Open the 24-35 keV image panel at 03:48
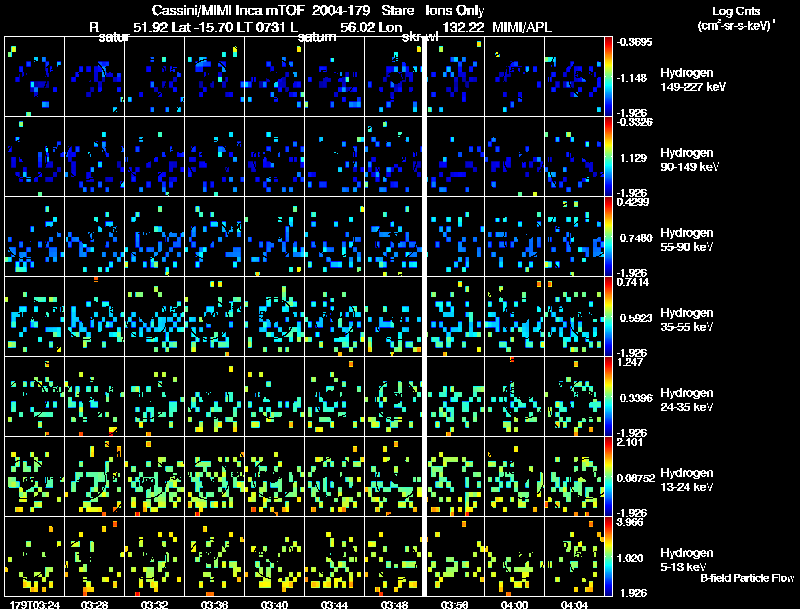The width and height of the screenshot is (800, 609). (x=393, y=397)
